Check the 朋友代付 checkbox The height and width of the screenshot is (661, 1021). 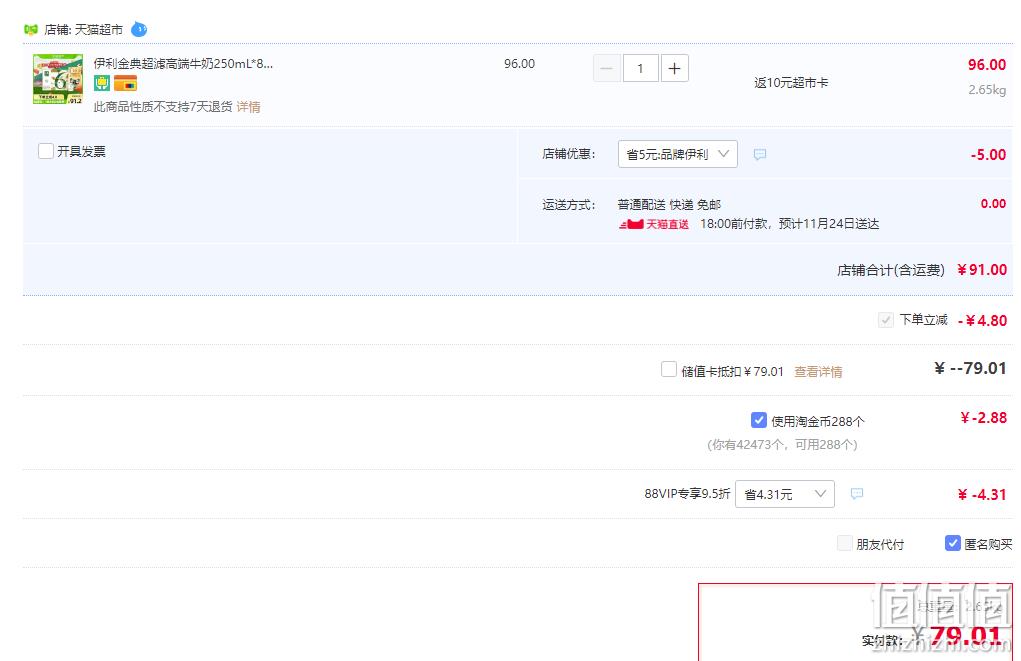coord(845,543)
